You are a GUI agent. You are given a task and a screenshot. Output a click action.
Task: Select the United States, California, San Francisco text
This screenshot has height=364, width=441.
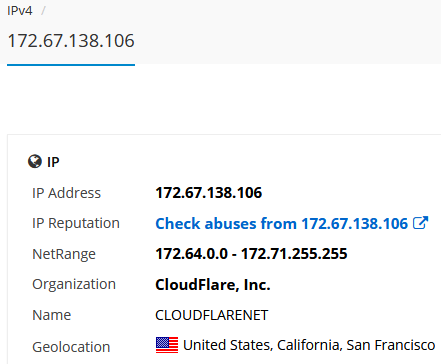click(309, 345)
